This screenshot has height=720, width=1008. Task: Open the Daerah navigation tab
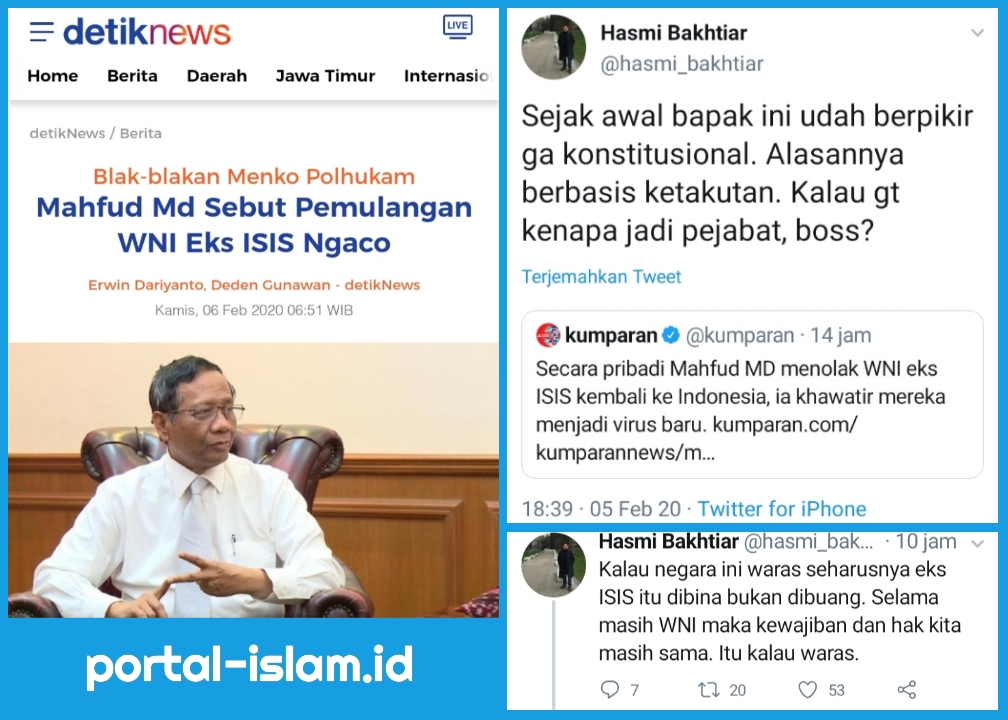[x=217, y=76]
